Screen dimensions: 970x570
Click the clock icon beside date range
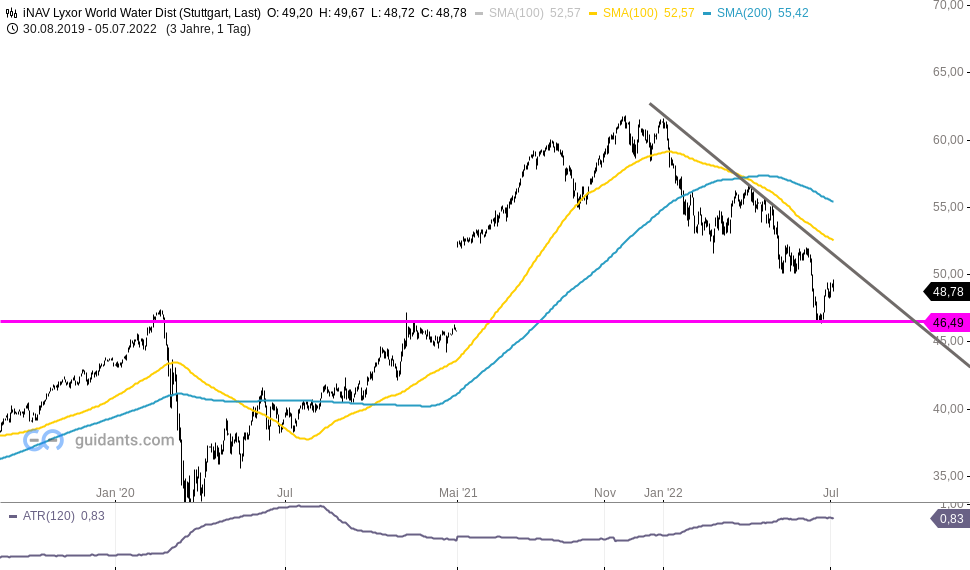(11, 29)
